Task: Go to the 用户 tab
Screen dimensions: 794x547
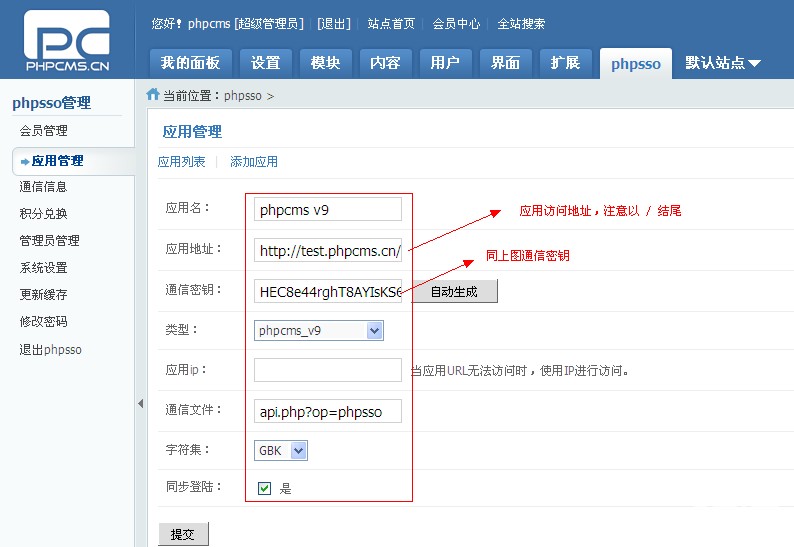Action: 446,63
